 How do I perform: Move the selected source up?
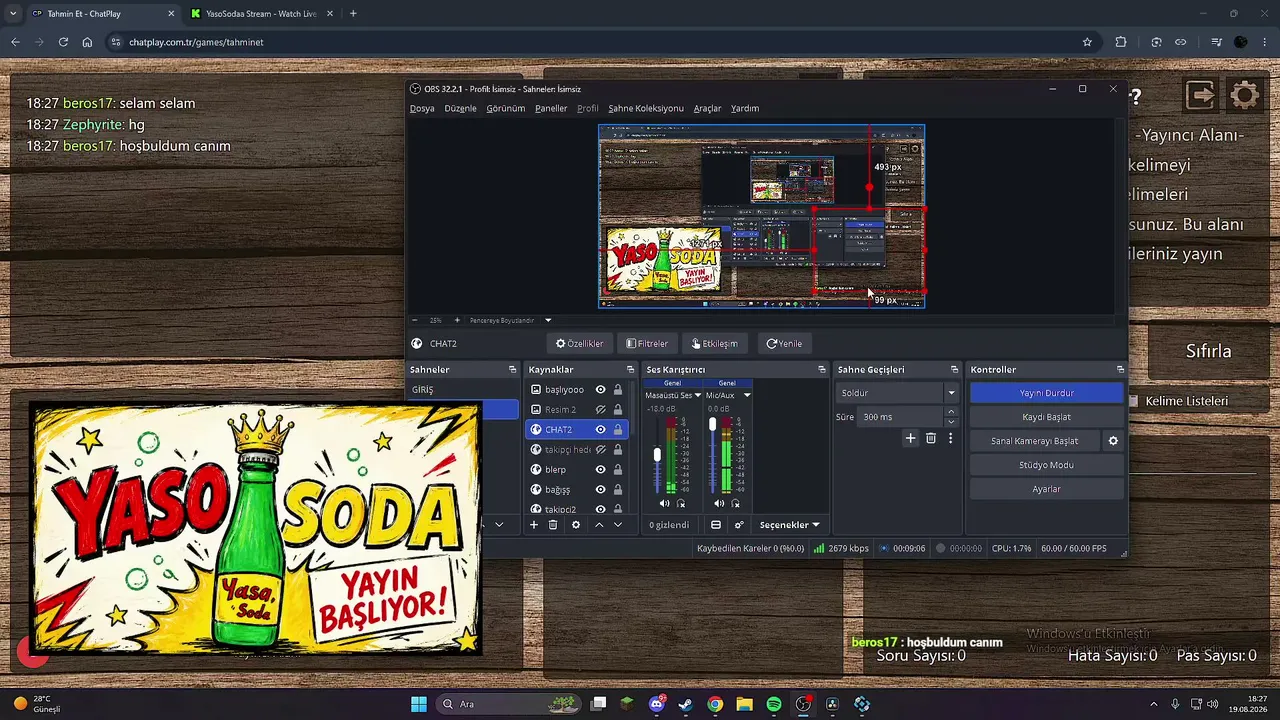tap(599, 525)
